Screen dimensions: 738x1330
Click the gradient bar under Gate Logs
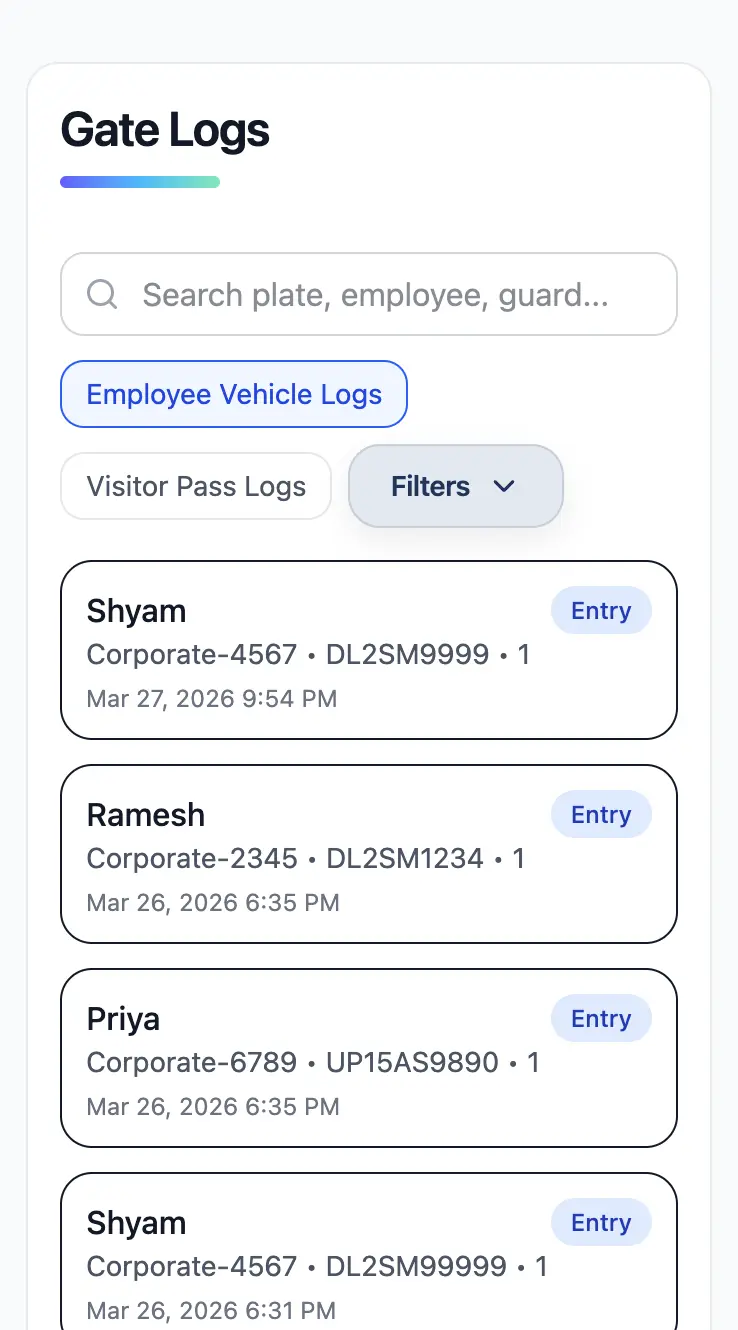(x=140, y=182)
